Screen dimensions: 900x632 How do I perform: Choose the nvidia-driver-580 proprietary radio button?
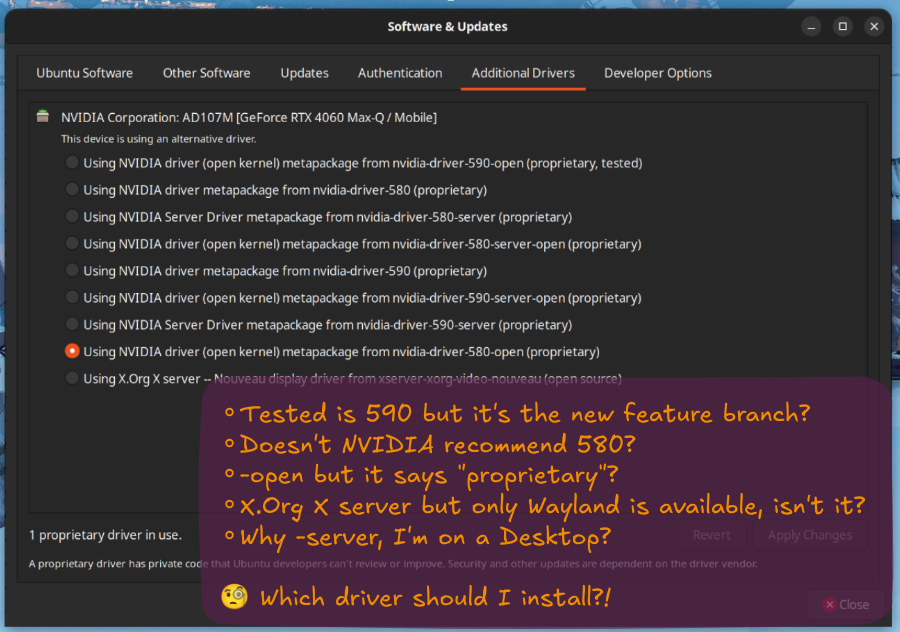(x=72, y=189)
